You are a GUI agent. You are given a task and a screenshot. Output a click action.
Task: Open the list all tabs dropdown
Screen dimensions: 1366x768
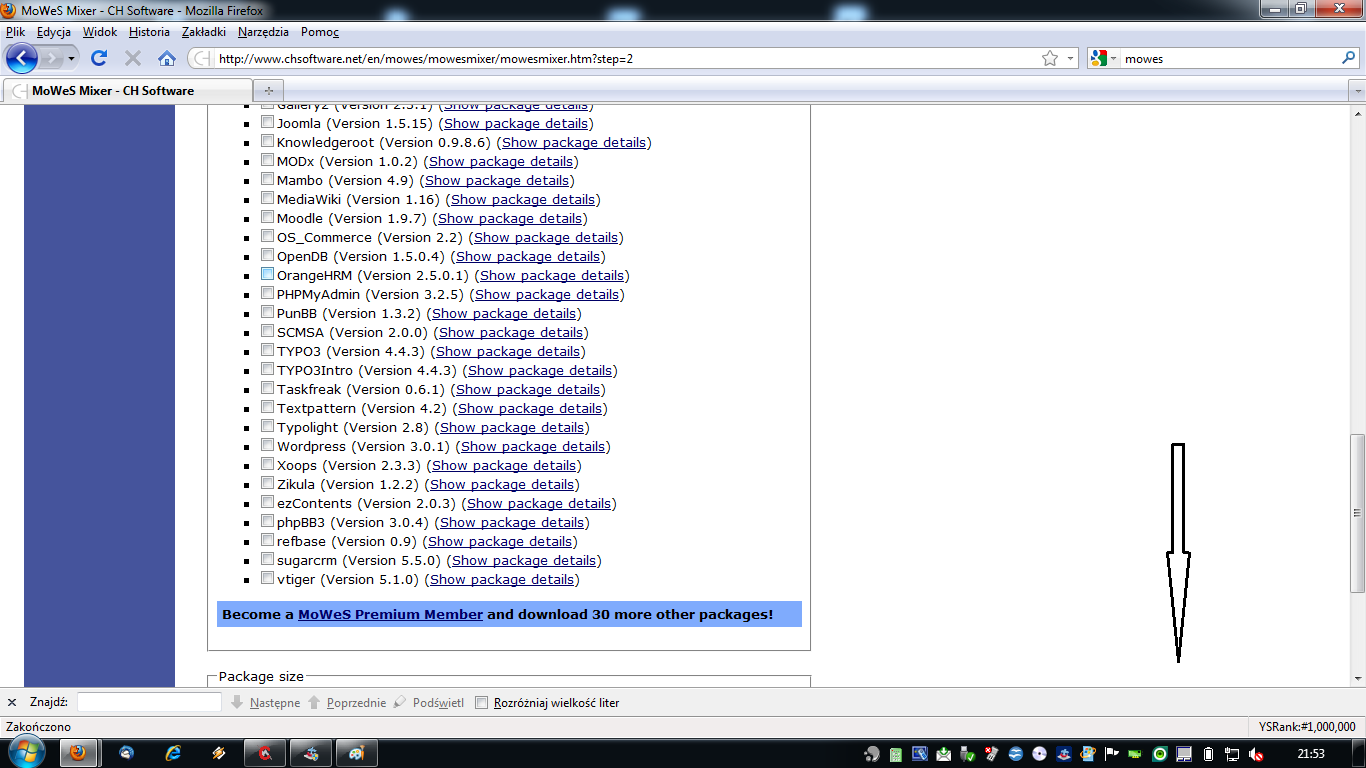coord(1357,91)
